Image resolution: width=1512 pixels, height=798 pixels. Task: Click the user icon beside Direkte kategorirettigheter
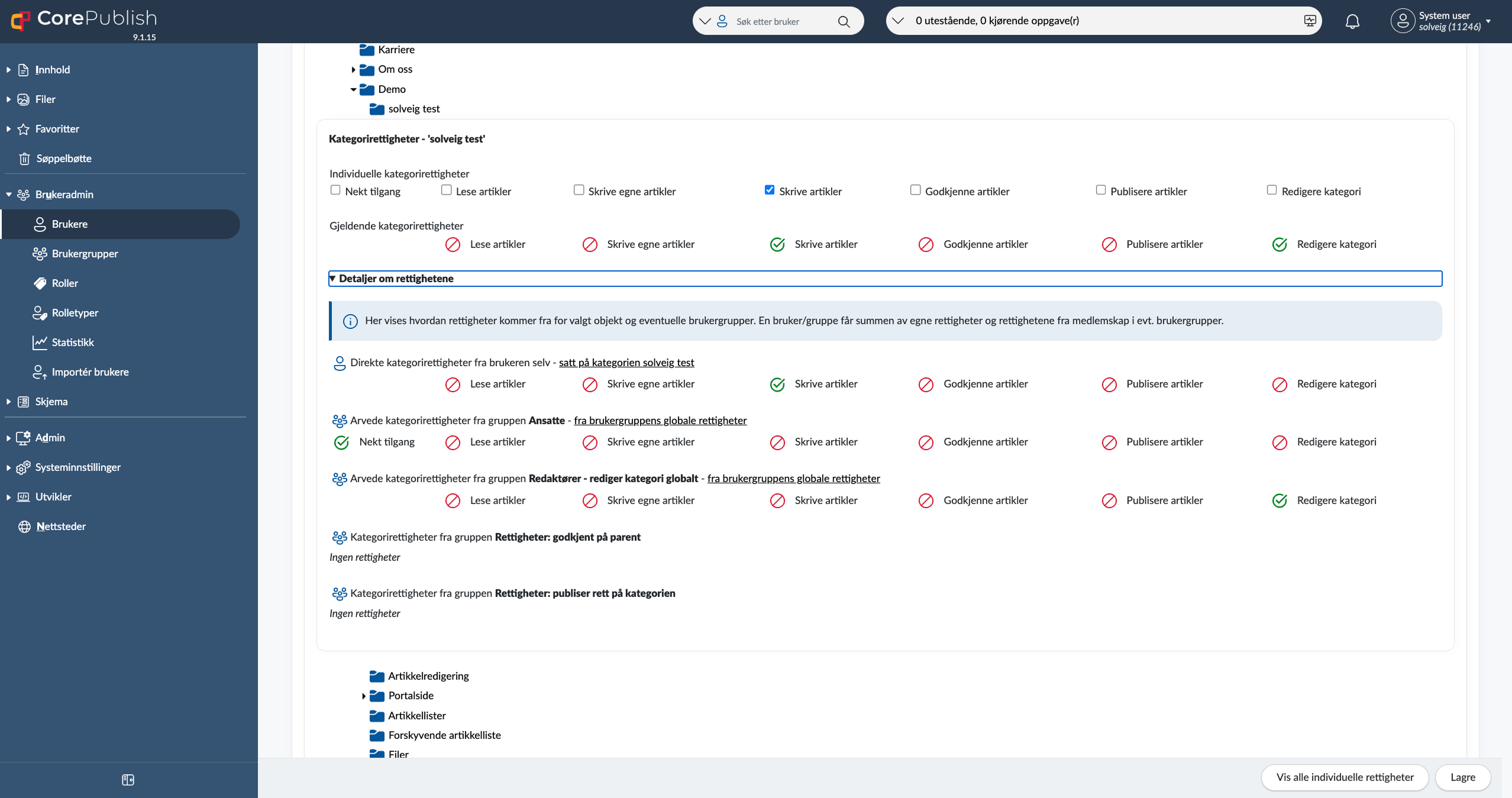(x=340, y=363)
